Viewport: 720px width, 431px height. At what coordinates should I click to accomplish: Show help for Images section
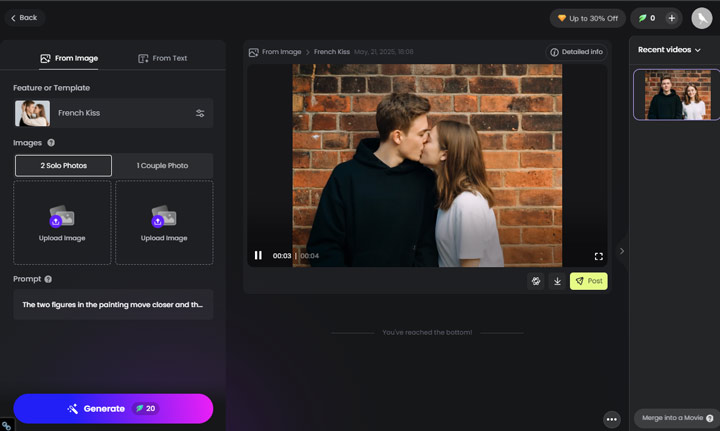coord(51,143)
